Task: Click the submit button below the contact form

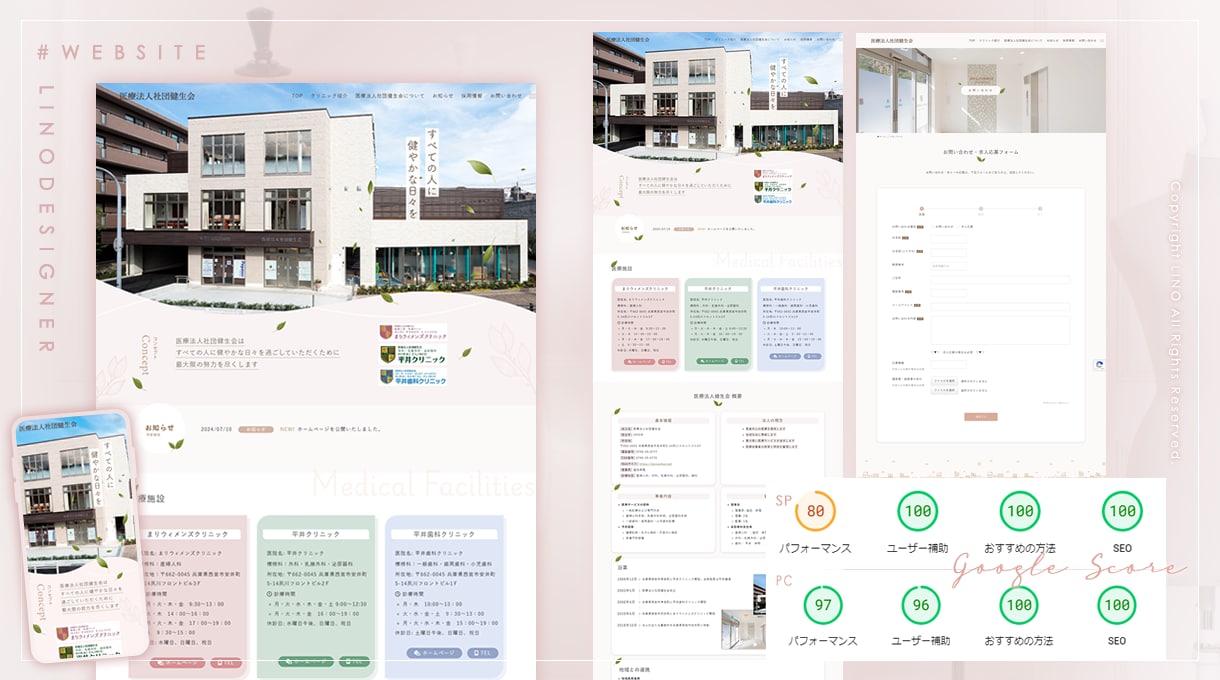Action: click(981, 417)
